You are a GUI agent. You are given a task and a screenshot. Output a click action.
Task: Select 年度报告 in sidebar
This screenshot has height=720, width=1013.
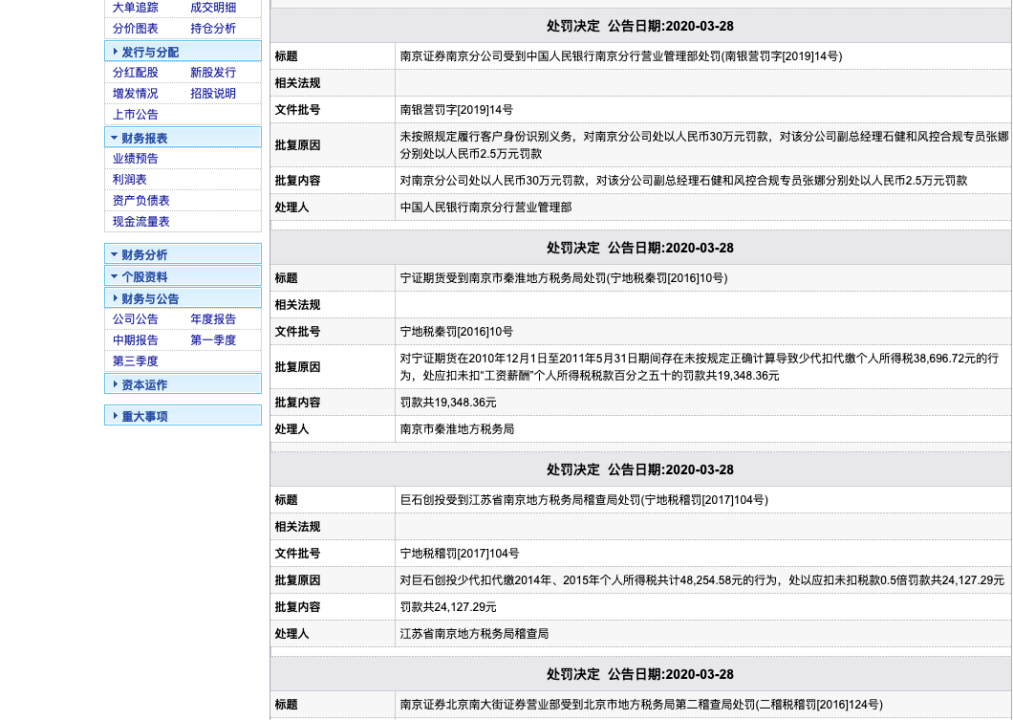point(213,320)
